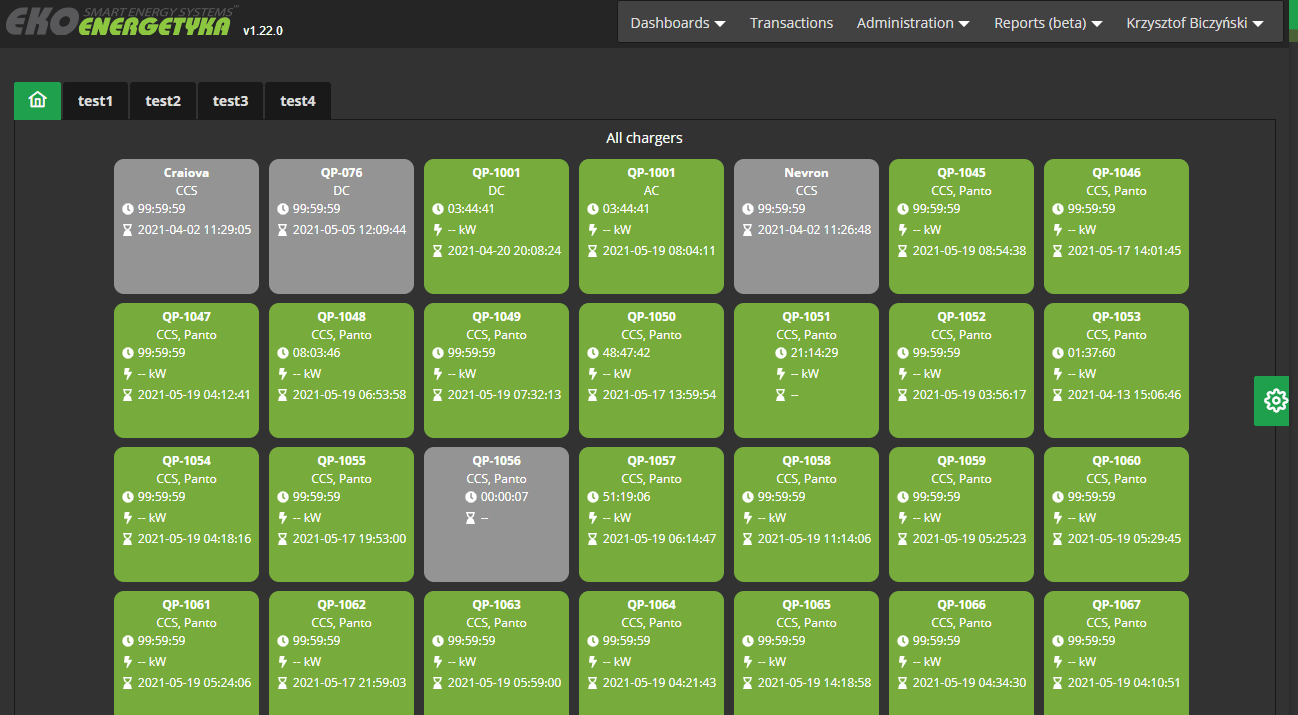Select the test3 tab
This screenshot has height=715, width=1298.
[230, 101]
